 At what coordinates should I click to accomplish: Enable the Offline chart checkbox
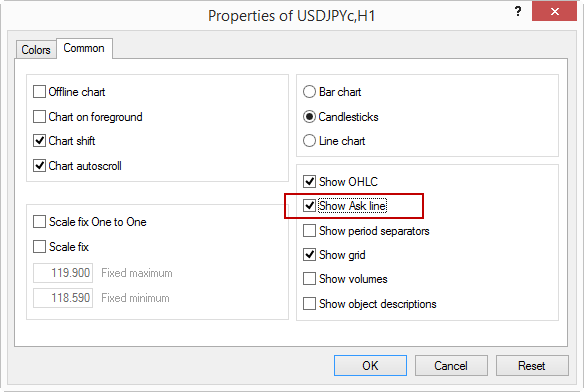coord(39,92)
